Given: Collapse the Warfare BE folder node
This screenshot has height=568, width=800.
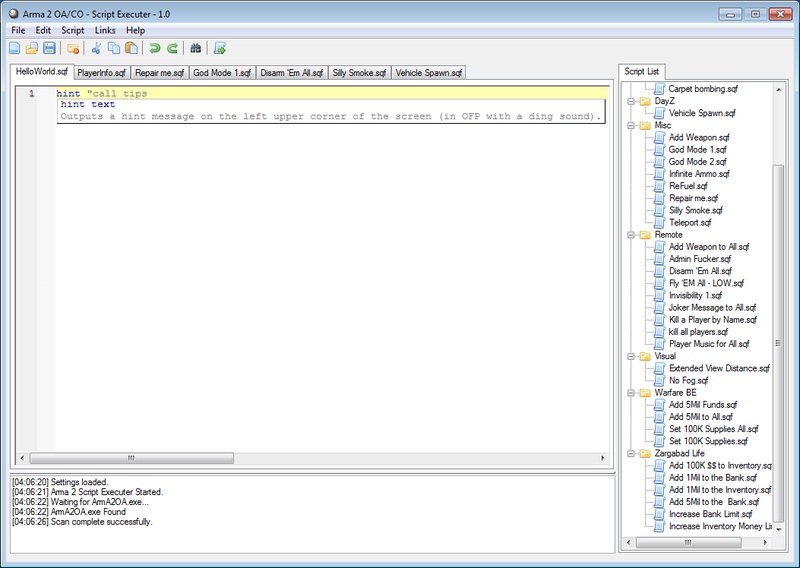Looking at the screenshot, I should click(x=631, y=393).
